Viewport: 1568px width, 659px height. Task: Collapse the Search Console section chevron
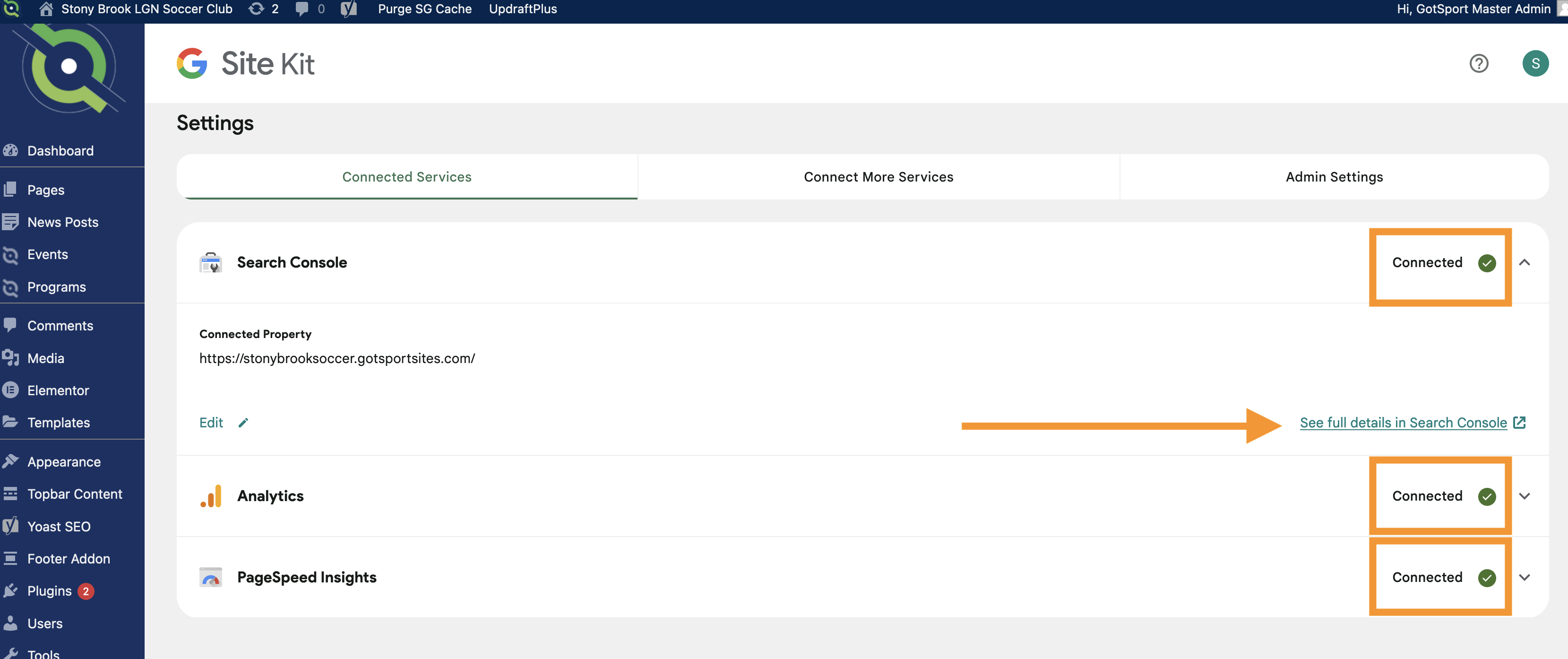click(1524, 262)
